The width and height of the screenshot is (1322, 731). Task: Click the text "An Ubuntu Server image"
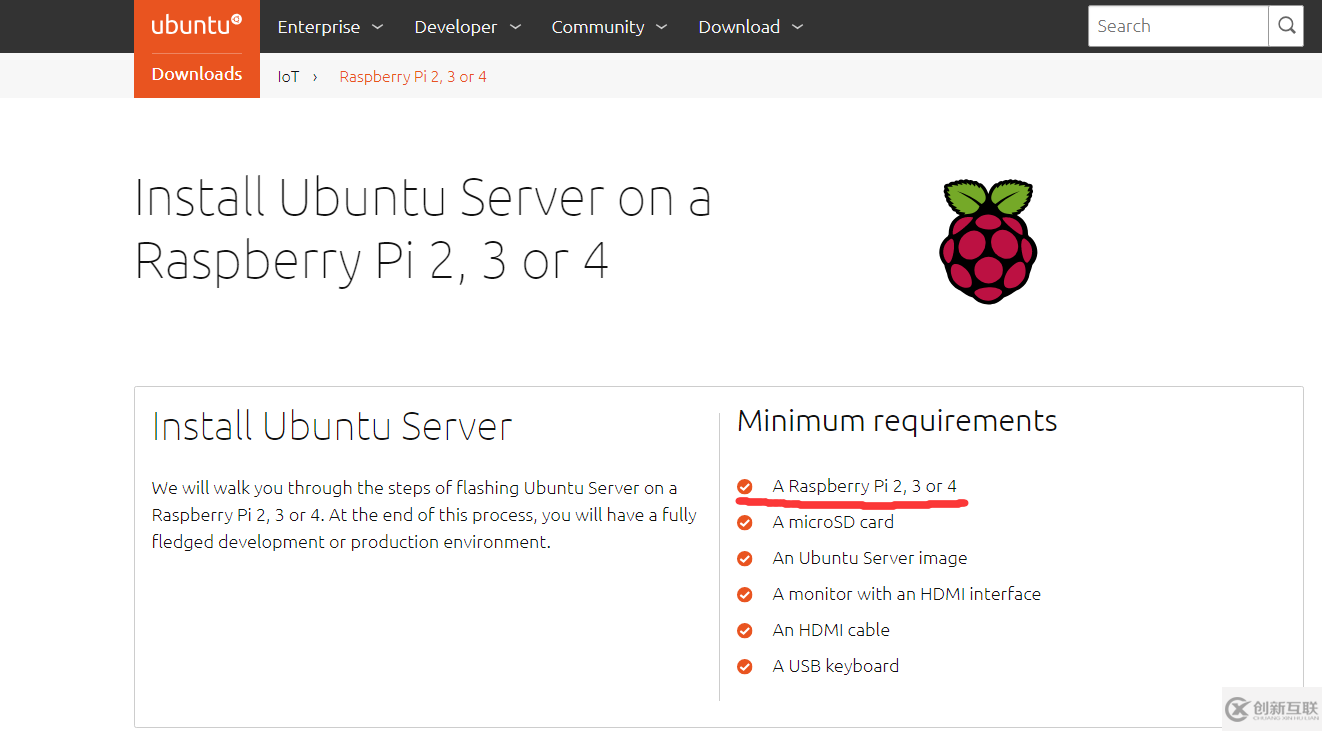pos(870,558)
